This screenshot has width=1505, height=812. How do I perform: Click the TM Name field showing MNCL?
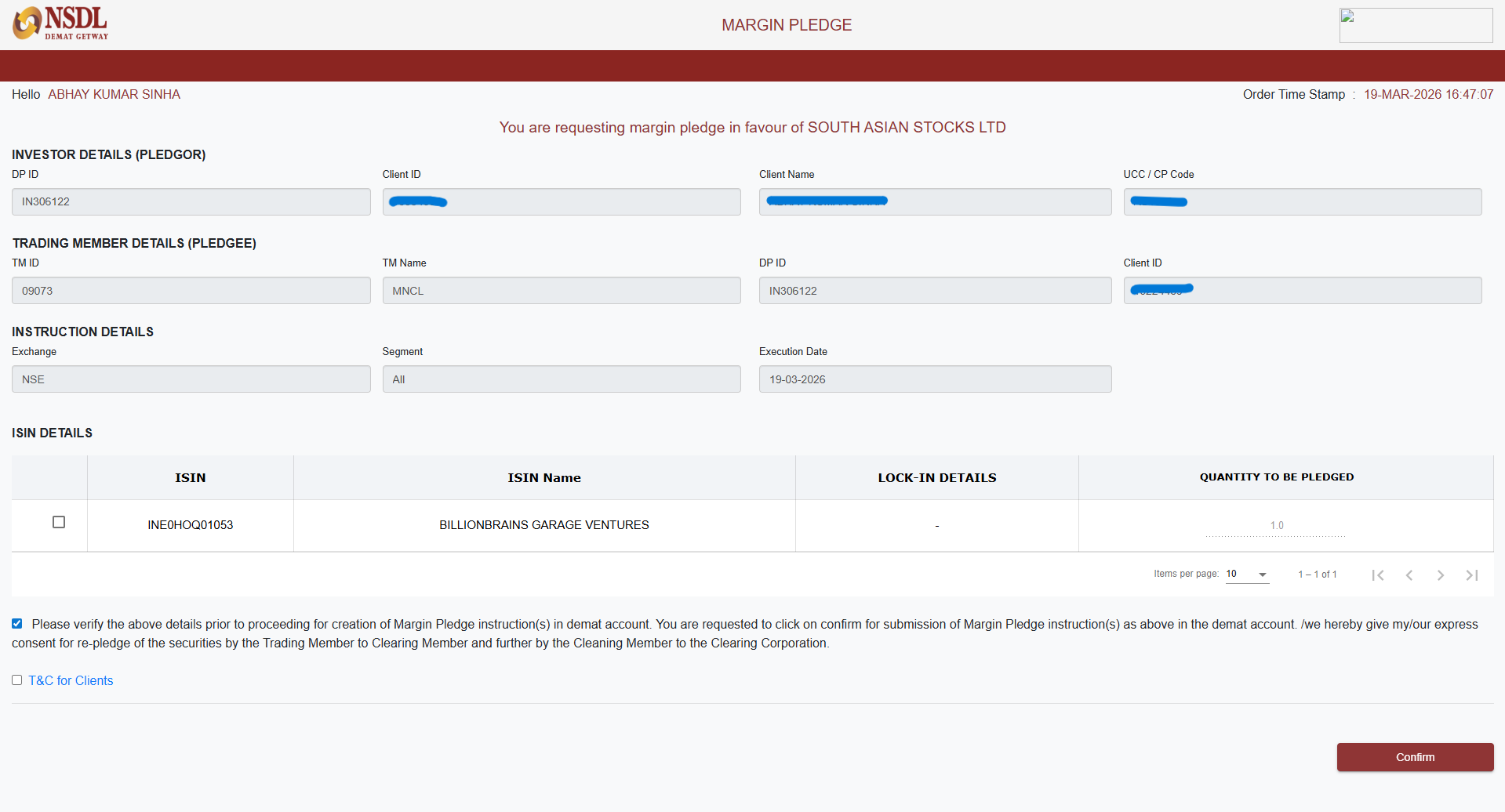[561, 291]
